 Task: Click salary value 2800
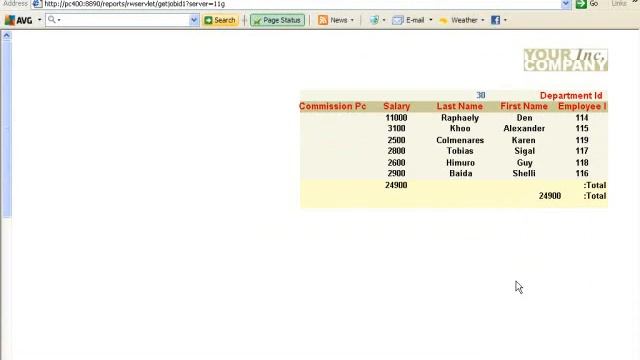[396, 151]
